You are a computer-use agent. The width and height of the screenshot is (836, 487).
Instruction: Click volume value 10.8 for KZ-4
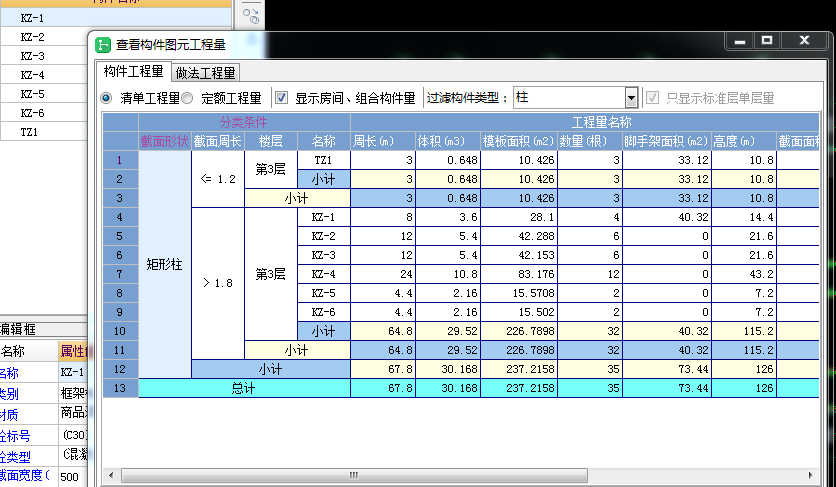click(x=448, y=274)
